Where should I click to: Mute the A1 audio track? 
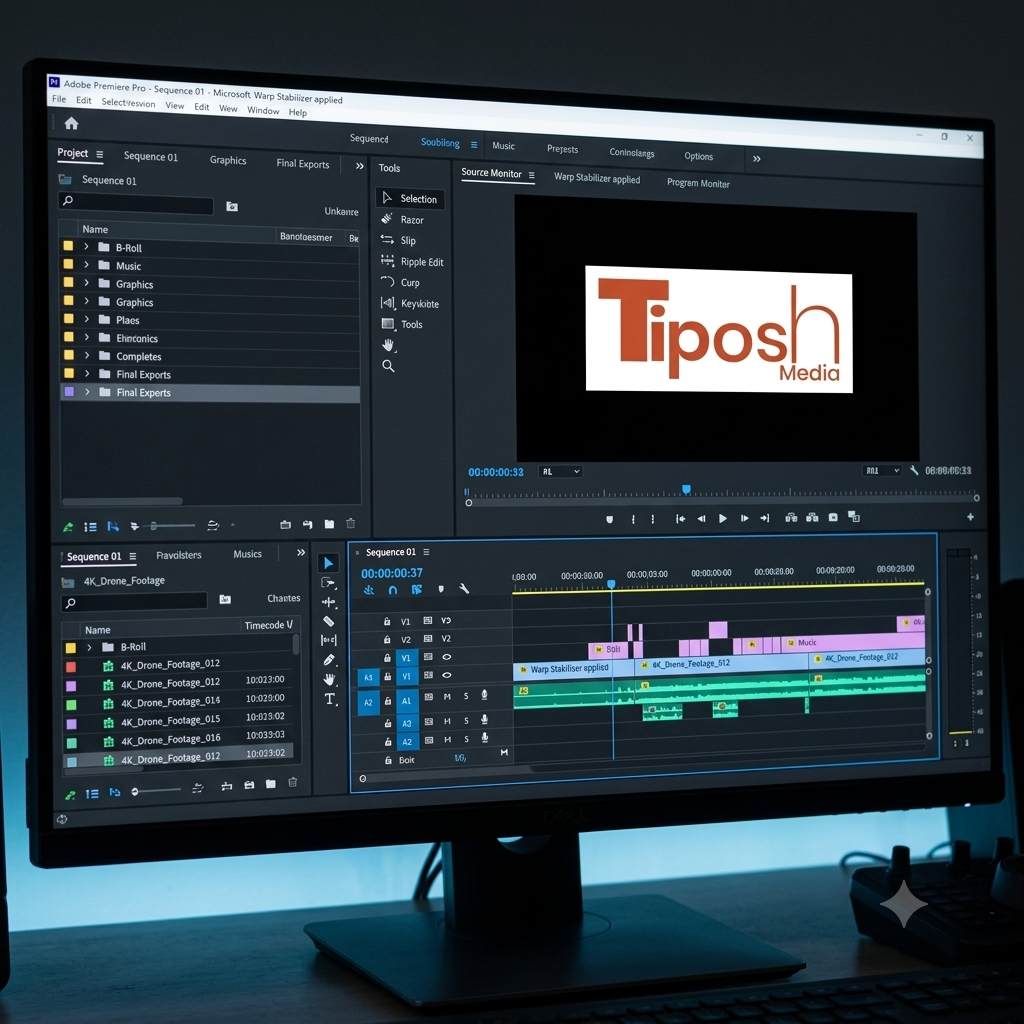(447, 697)
